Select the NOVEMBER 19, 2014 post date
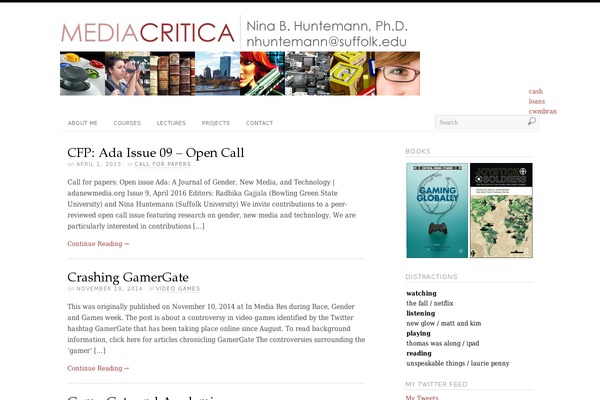The image size is (600, 400). tap(109, 289)
